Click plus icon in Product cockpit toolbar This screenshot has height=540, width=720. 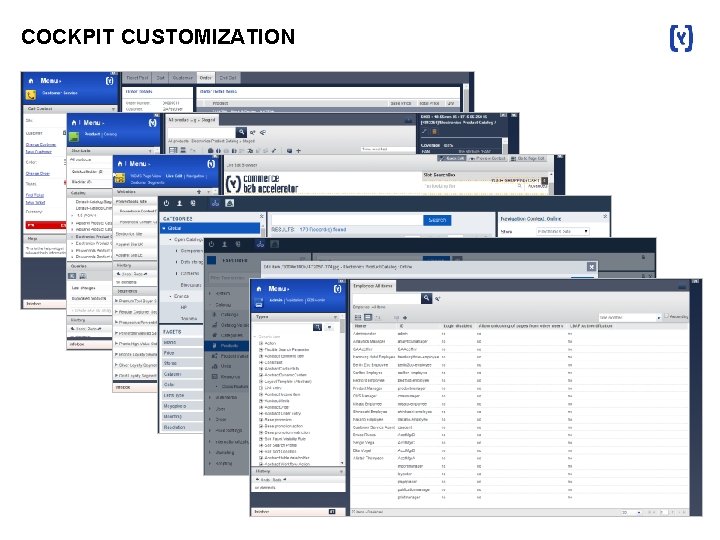click(x=298, y=151)
